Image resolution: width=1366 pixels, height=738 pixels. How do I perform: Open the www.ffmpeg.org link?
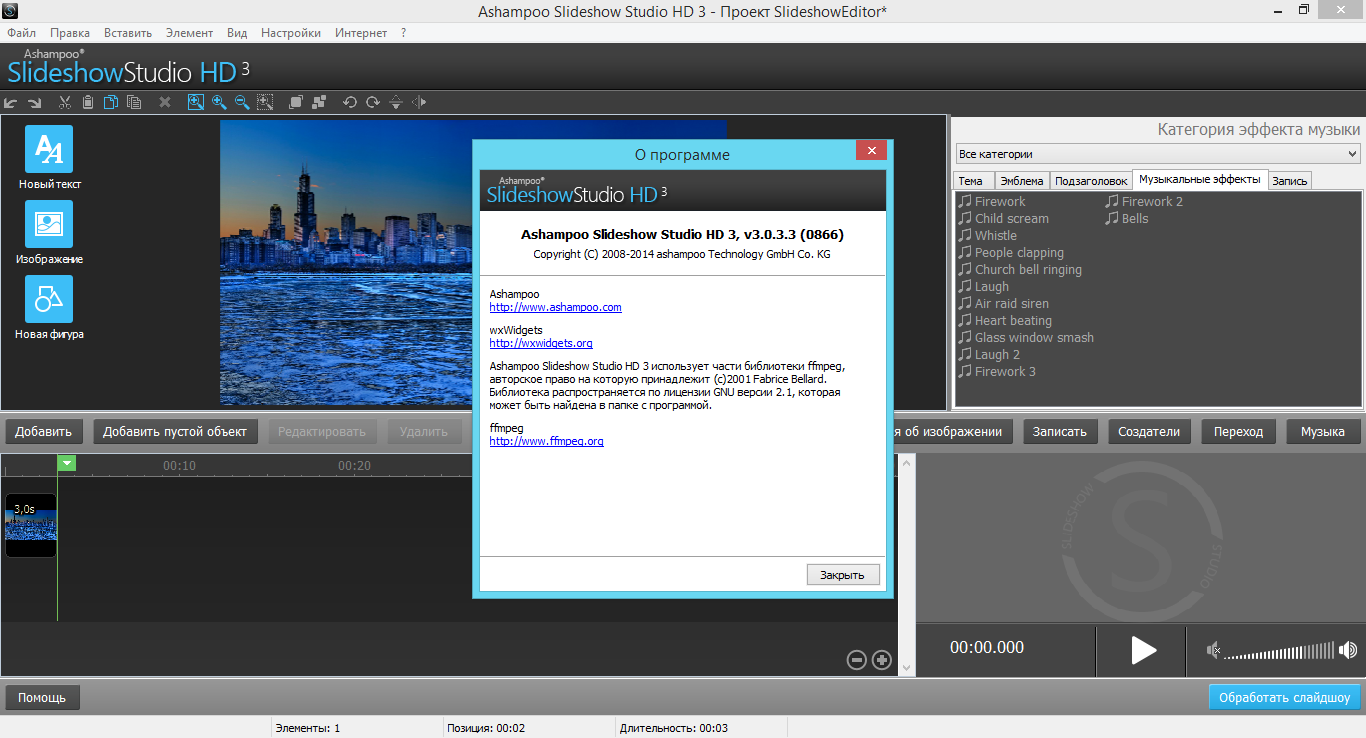(x=546, y=441)
